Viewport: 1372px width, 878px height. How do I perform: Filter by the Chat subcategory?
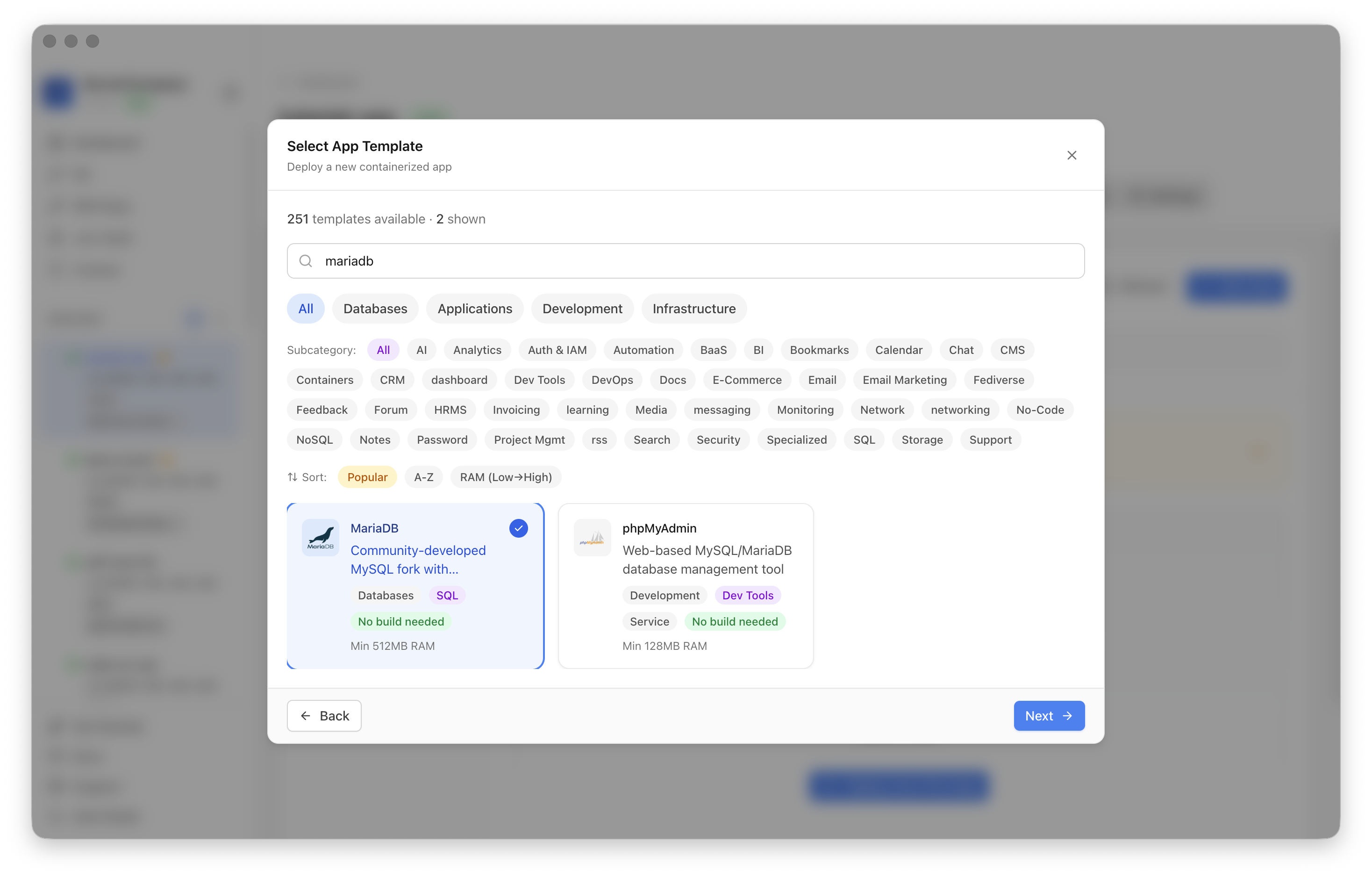pyautogui.click(x=961, y=350)
